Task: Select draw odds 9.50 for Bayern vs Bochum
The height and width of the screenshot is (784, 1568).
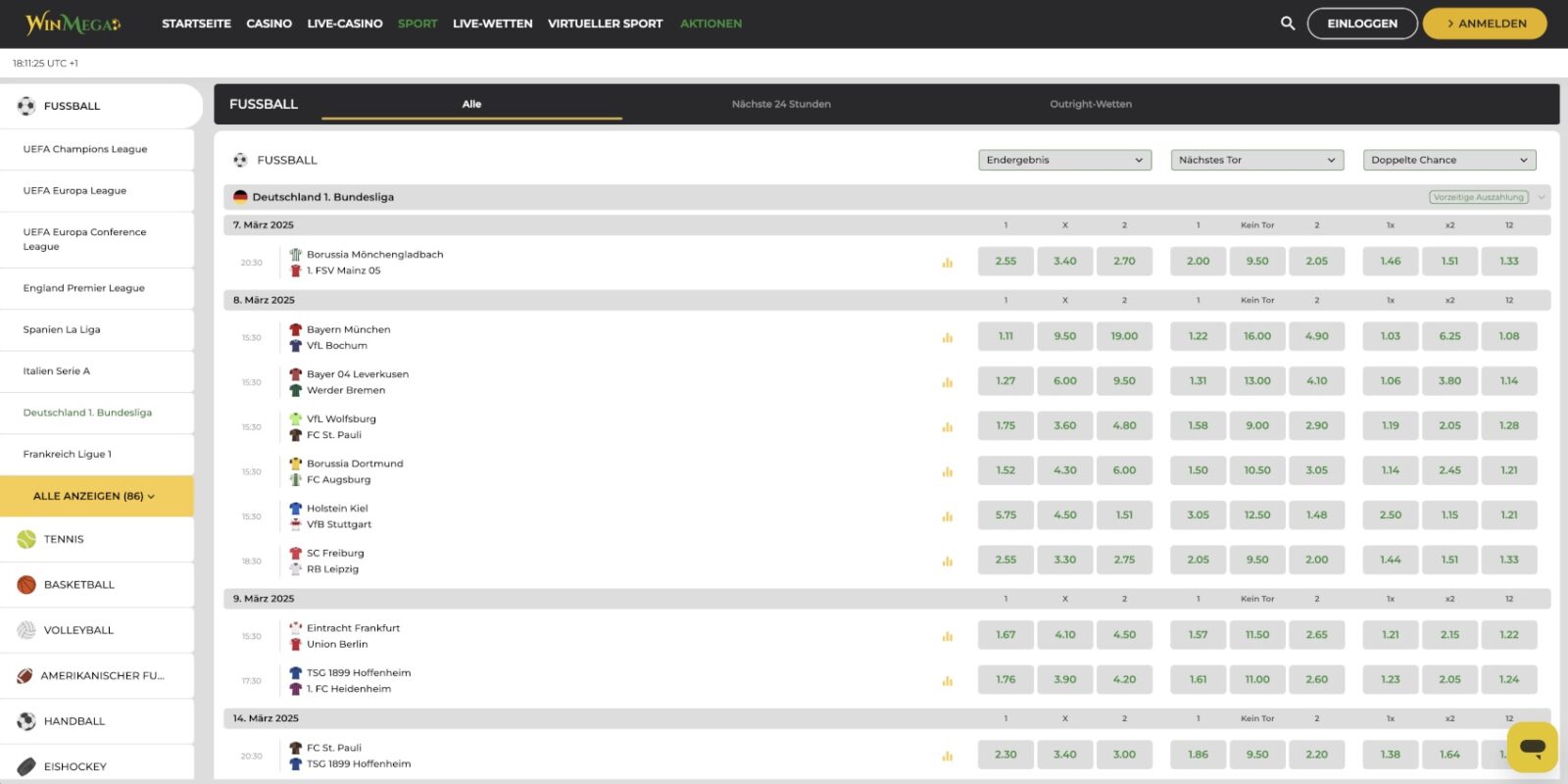Action: click(x=1065, y=336)
